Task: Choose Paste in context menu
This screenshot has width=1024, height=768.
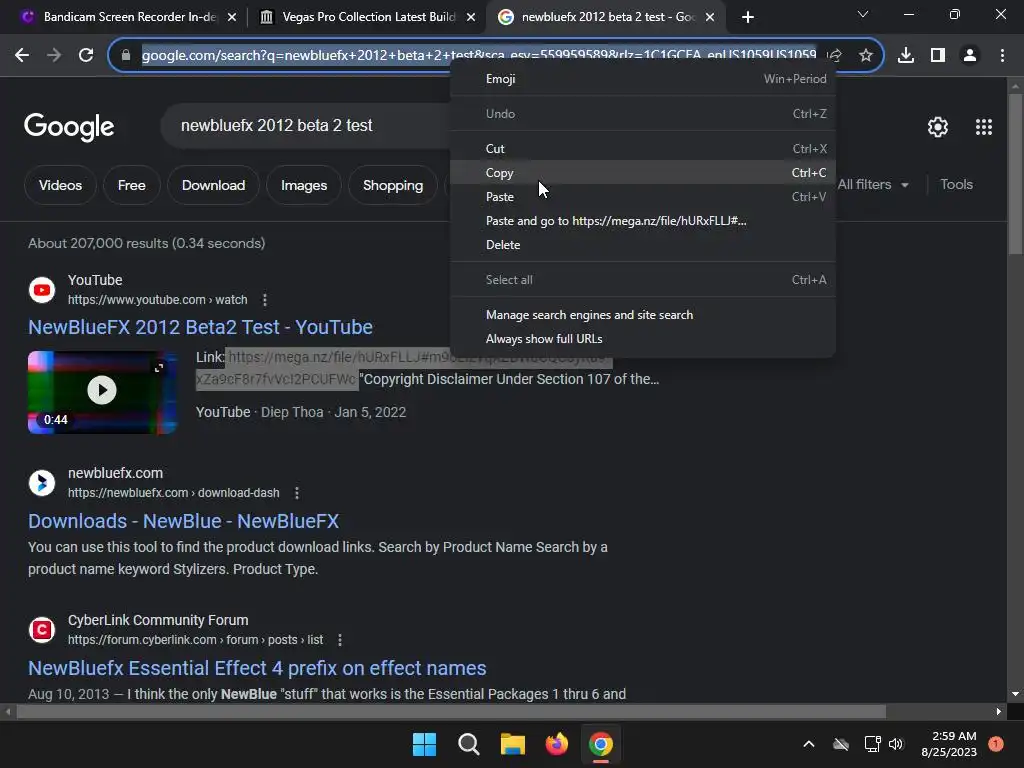Action: point(643,197)
